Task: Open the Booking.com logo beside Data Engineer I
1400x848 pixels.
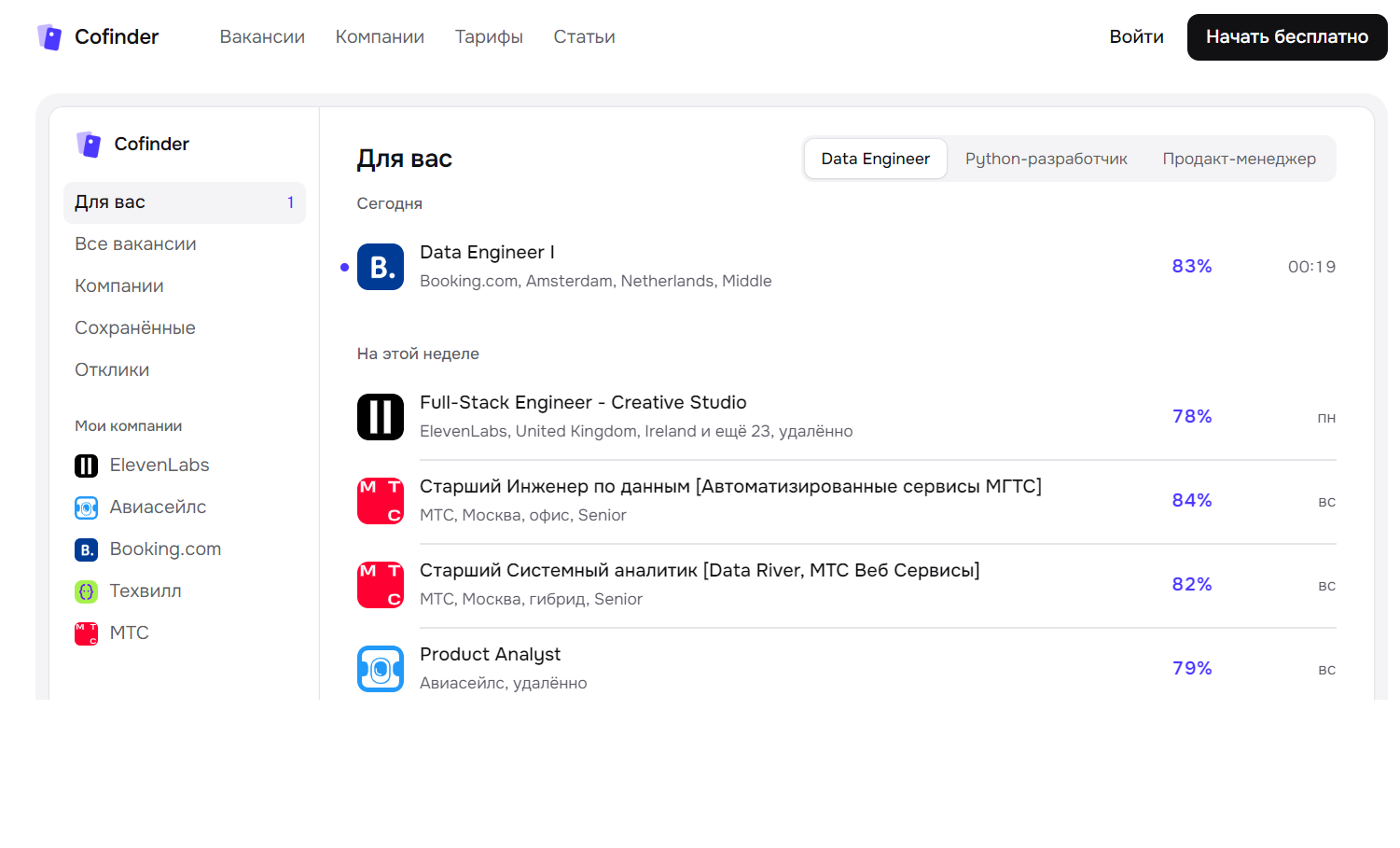Action: (x=381, y=267)
